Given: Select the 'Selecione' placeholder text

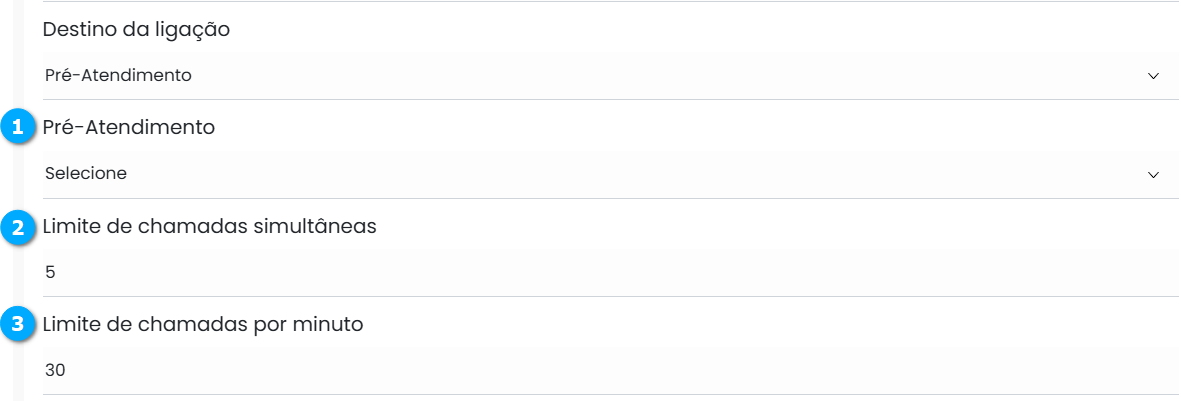Looking at the screenshot, I should [86, 174].
